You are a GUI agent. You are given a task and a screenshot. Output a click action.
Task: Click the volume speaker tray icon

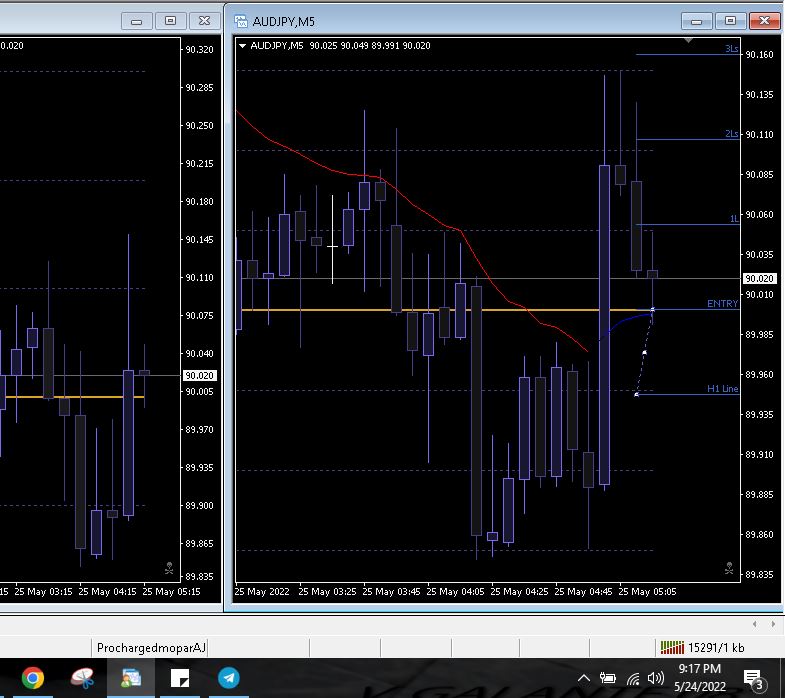tap(656, 679)
